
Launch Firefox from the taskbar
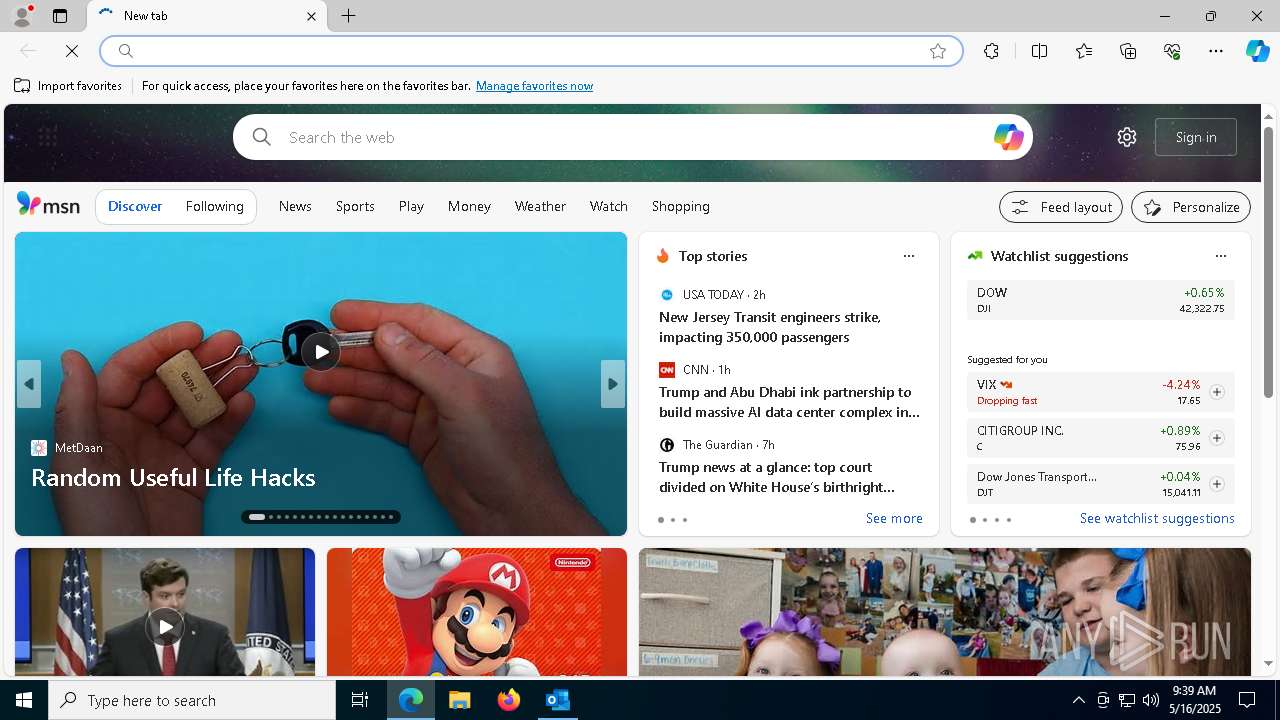point(509,700)
